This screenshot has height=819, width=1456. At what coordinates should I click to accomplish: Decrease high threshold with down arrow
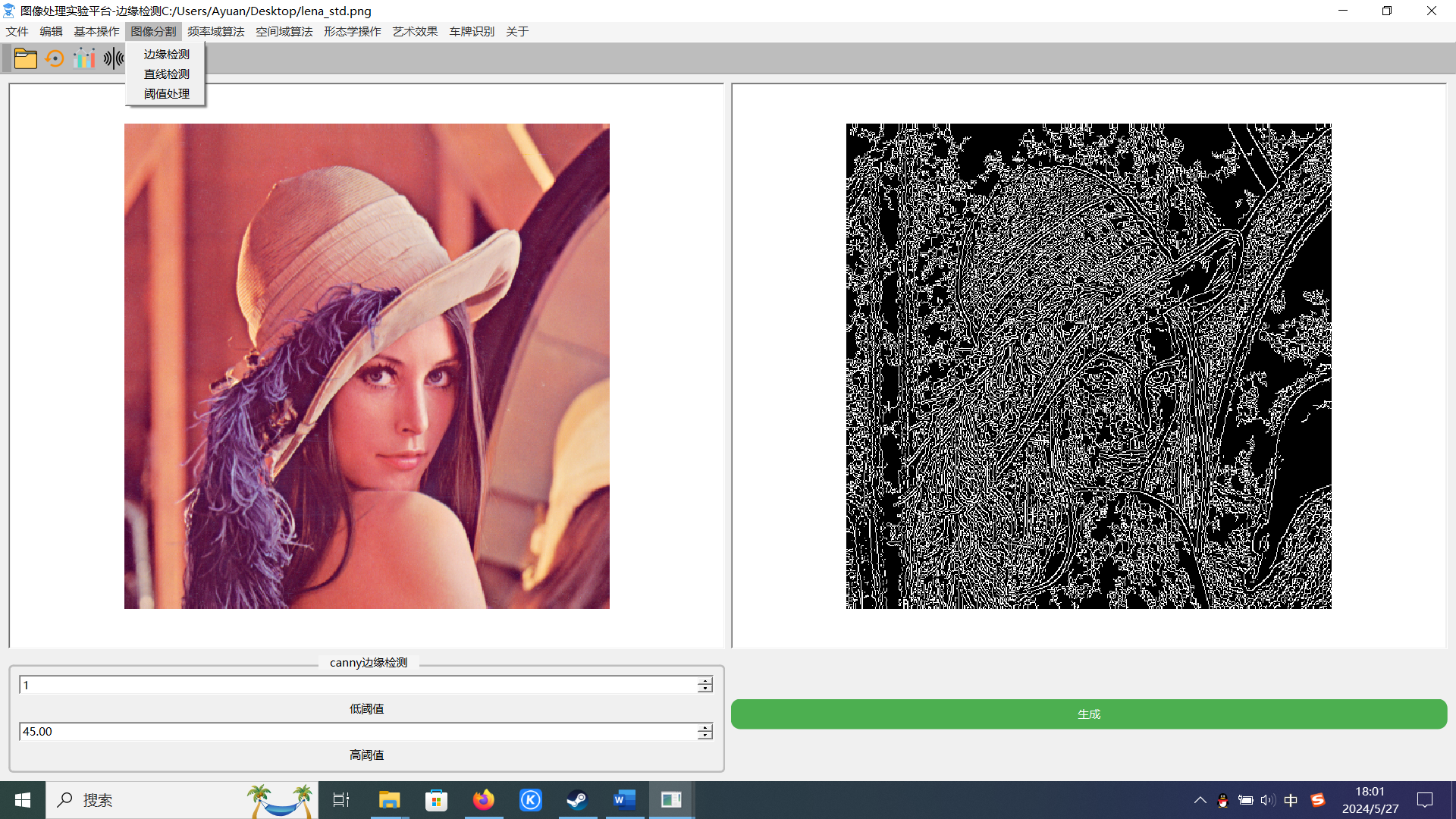[x=705, y=736]
